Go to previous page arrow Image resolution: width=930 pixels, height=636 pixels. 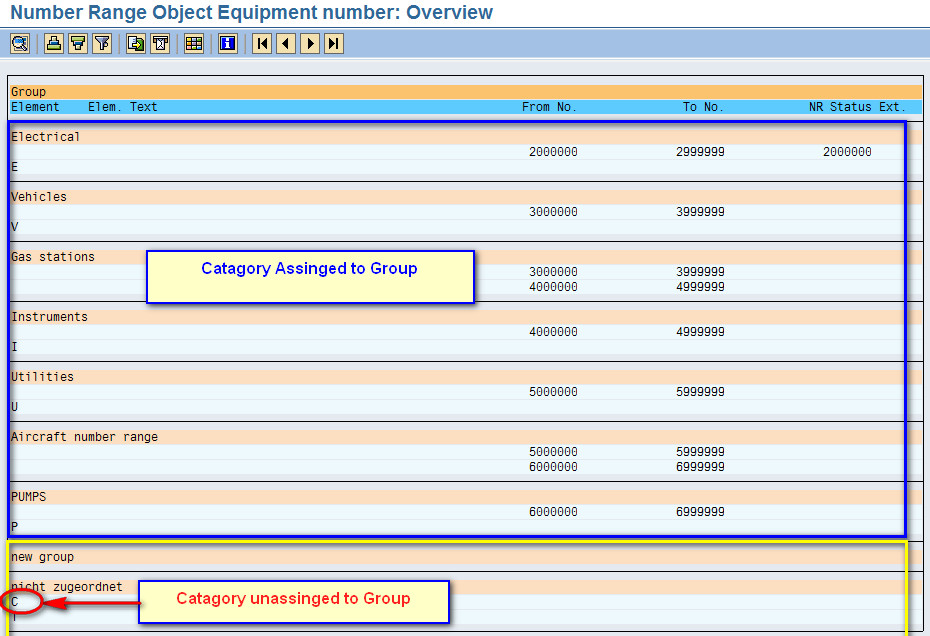tap(285, 43)
